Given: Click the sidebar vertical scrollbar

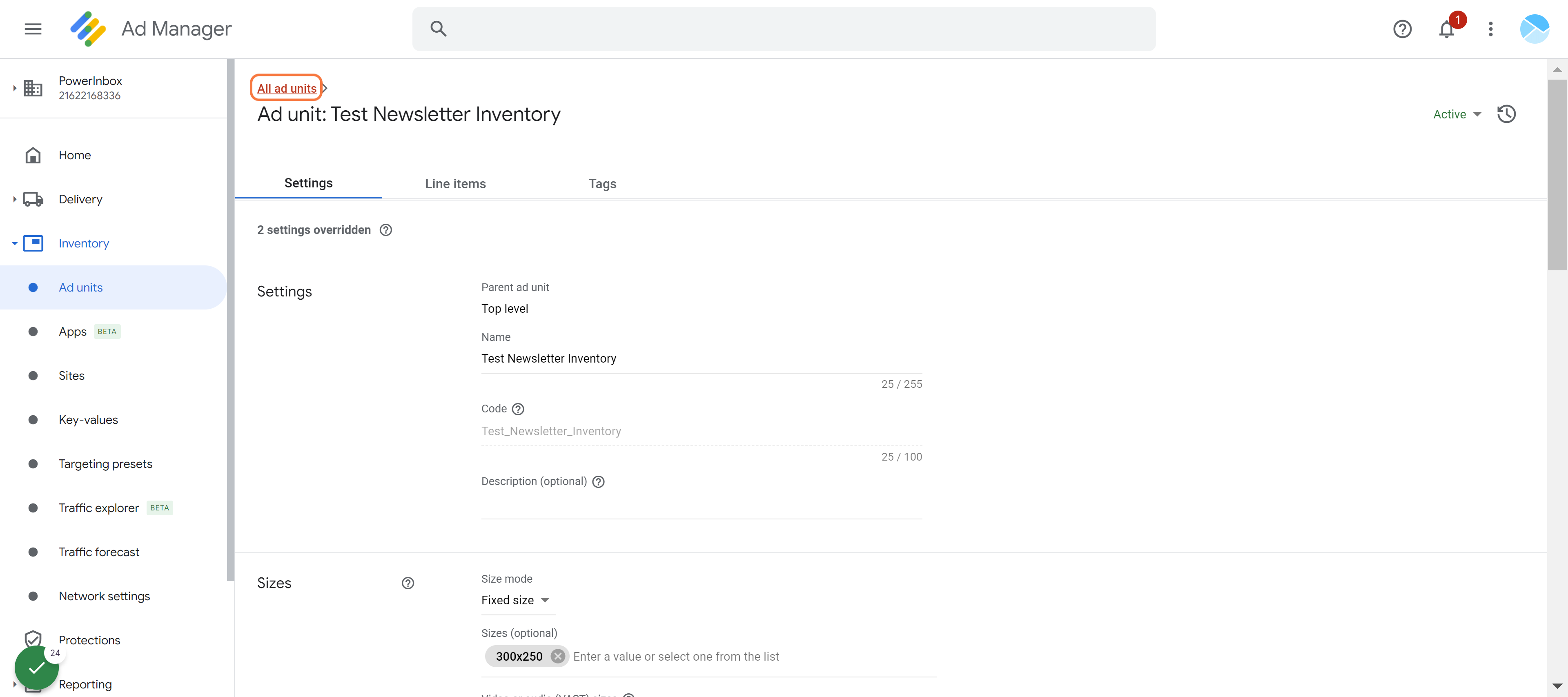Looking at the screenshot, I should (x=230, y=320).
